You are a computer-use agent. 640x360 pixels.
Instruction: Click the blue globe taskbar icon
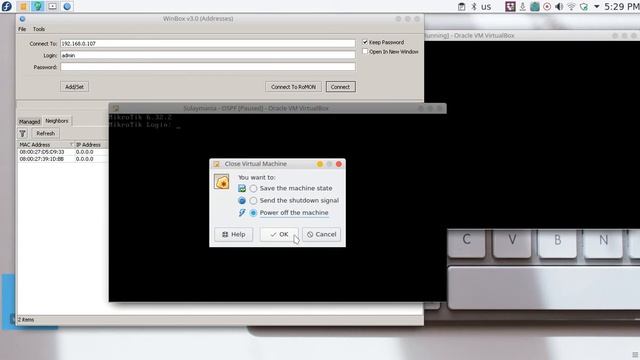(67, 7)
